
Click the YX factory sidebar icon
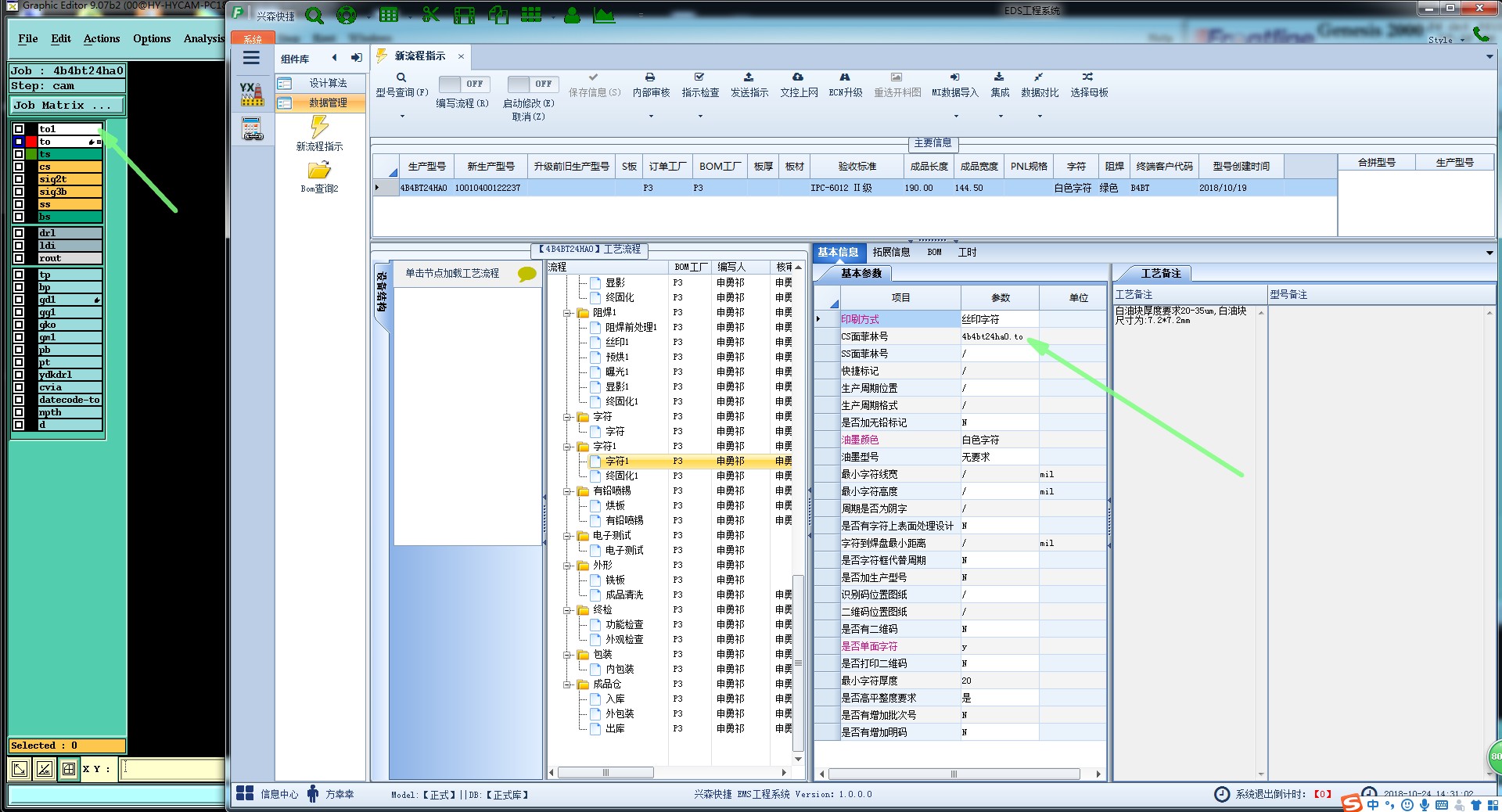(252, 94)
